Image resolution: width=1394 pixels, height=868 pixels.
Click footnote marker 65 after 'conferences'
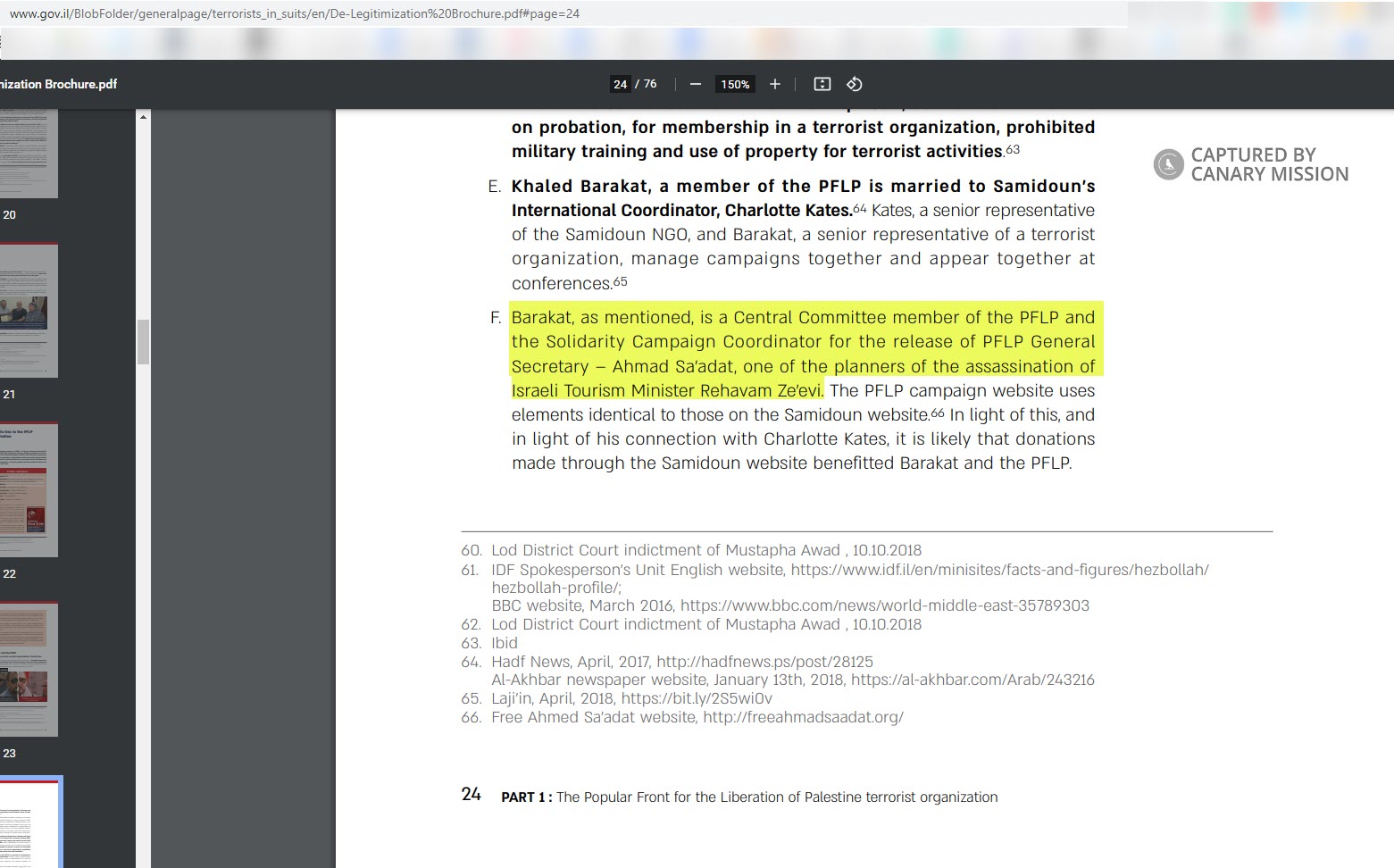[621, 281]
